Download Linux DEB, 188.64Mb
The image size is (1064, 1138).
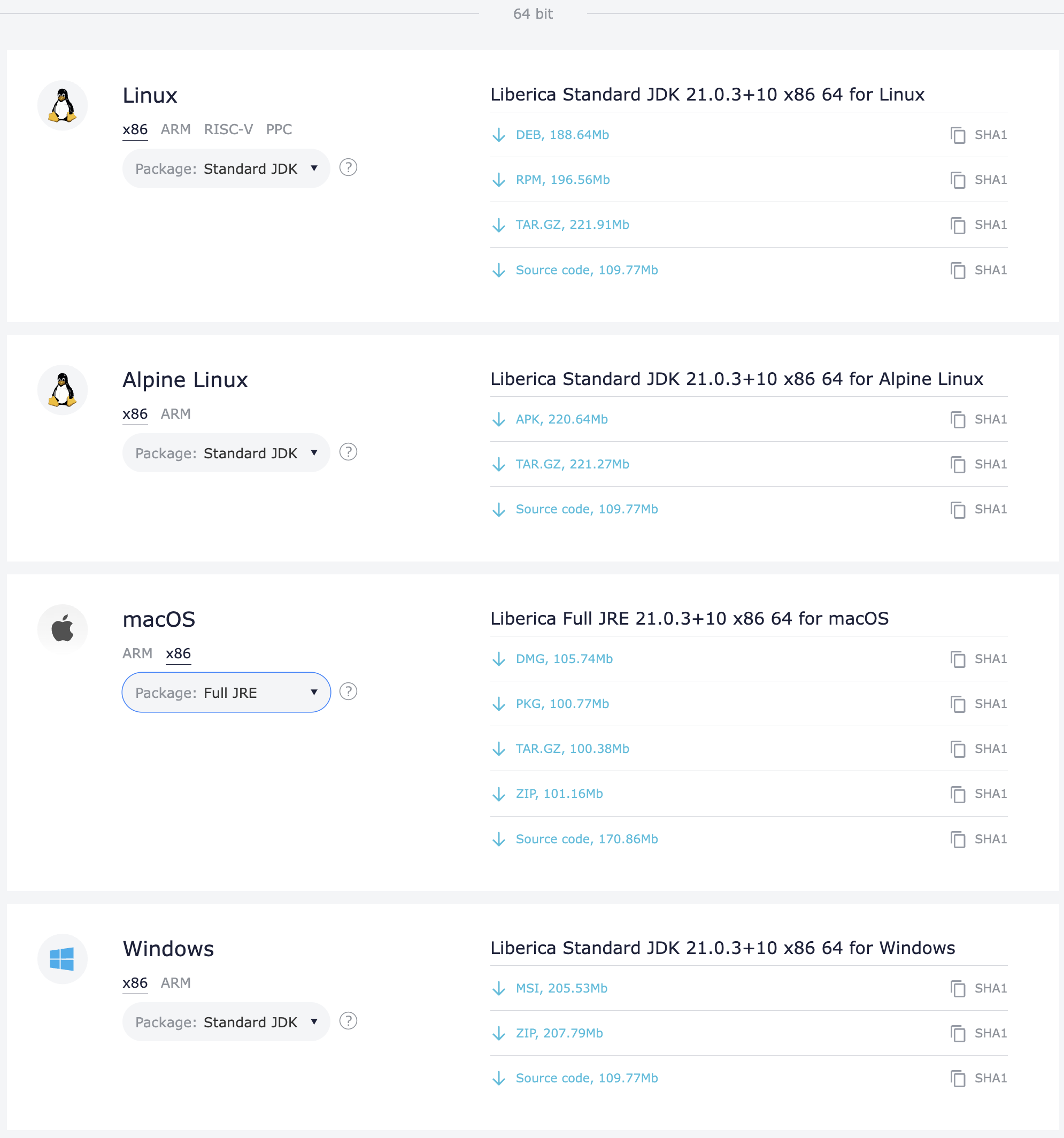551,135
